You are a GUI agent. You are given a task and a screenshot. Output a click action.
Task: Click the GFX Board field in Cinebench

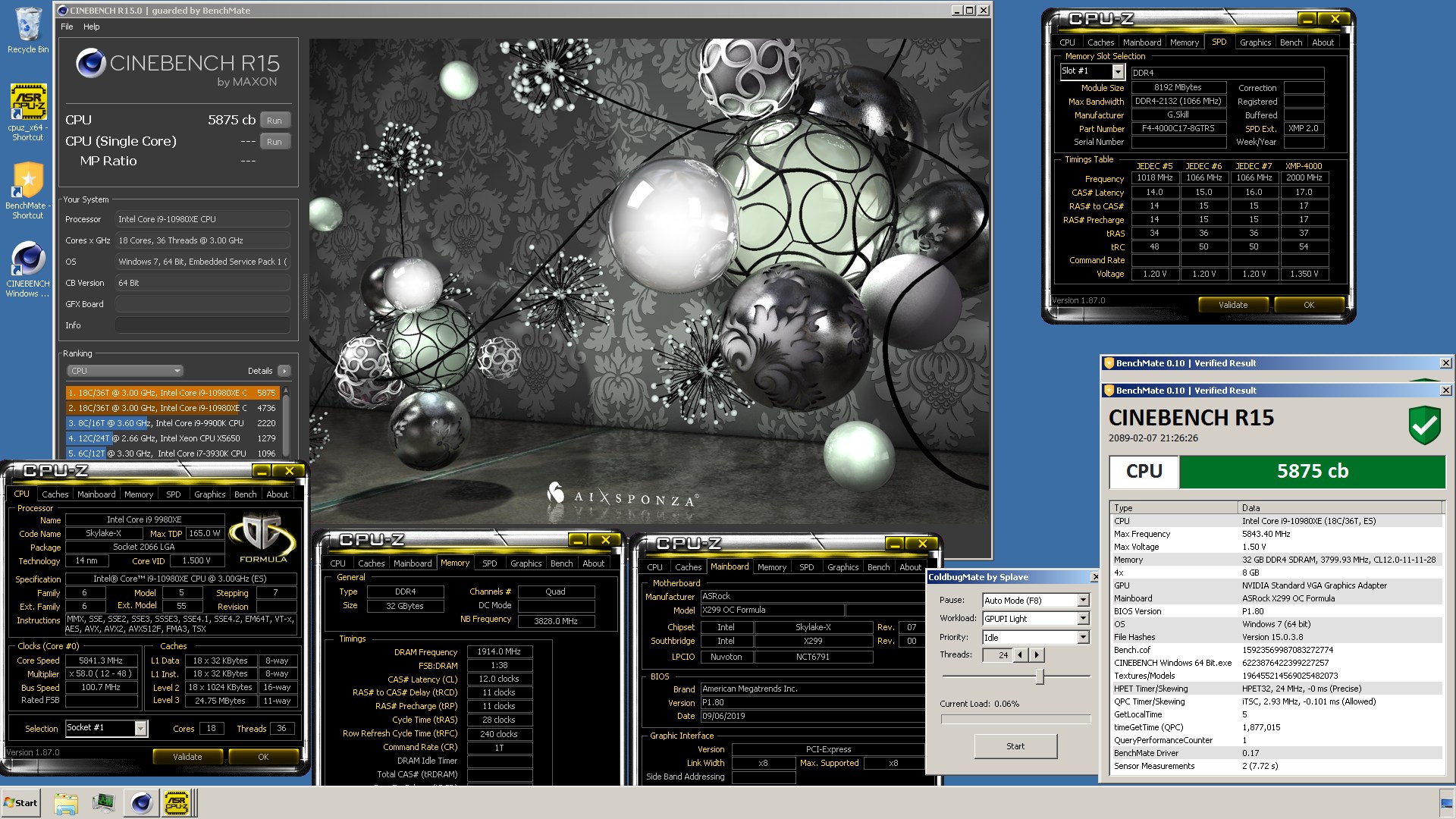point(202,304)
